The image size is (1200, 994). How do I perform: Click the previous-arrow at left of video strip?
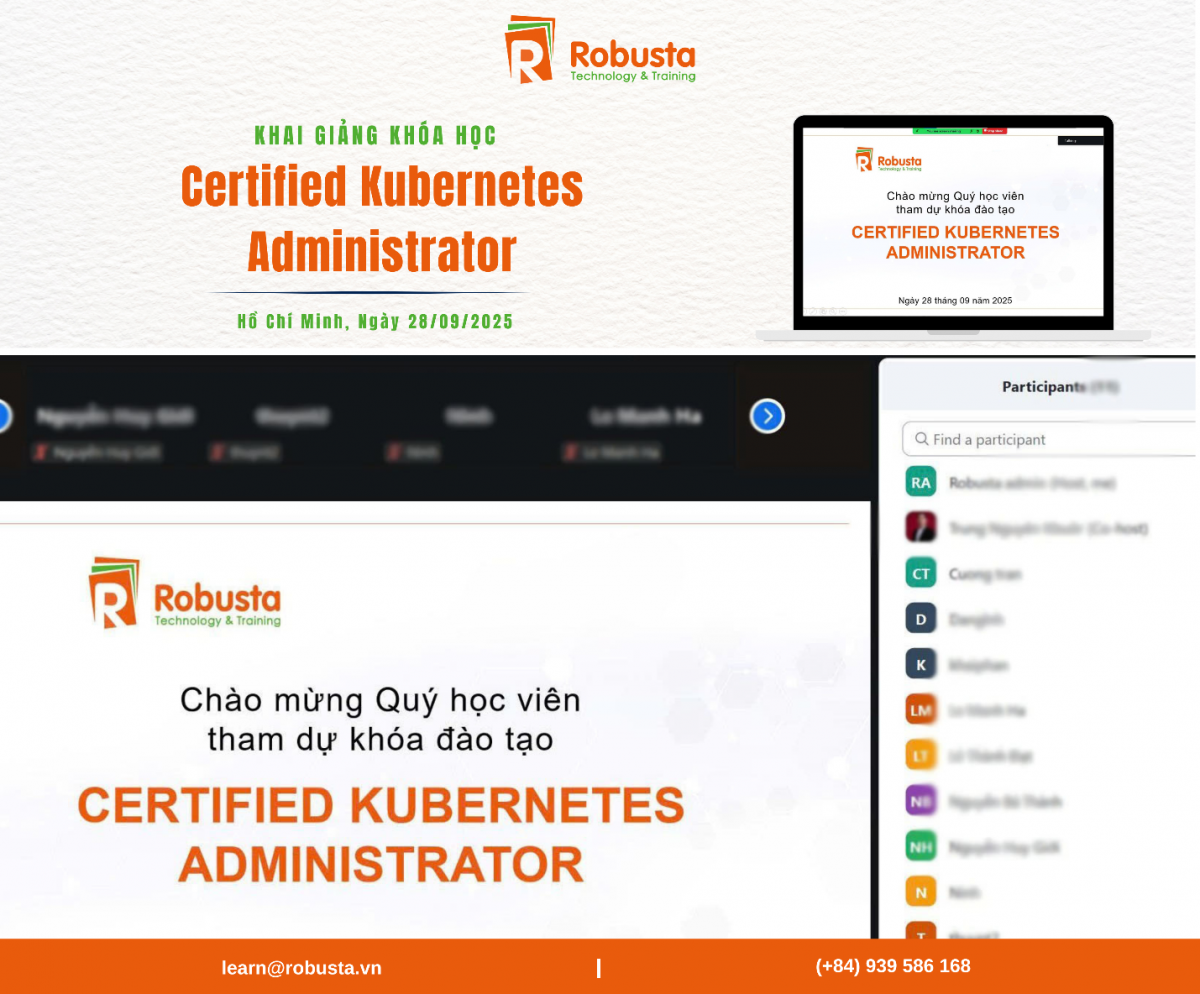coord(3,416)
